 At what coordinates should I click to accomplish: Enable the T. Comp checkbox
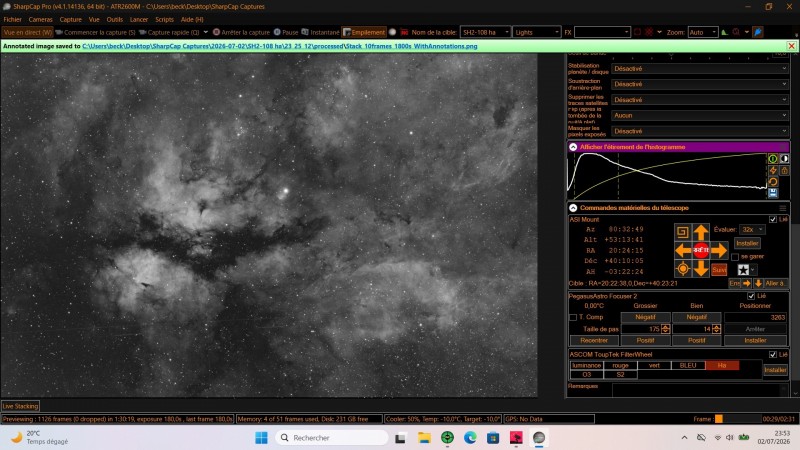(573, 317)
